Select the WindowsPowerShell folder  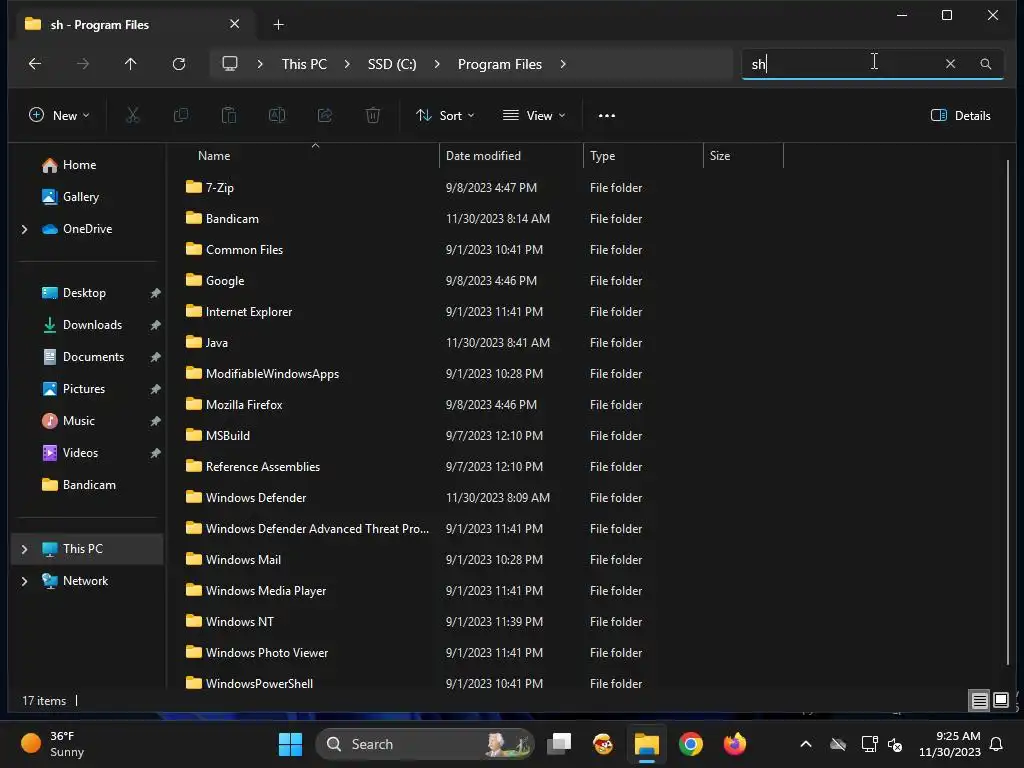[259, 684]
